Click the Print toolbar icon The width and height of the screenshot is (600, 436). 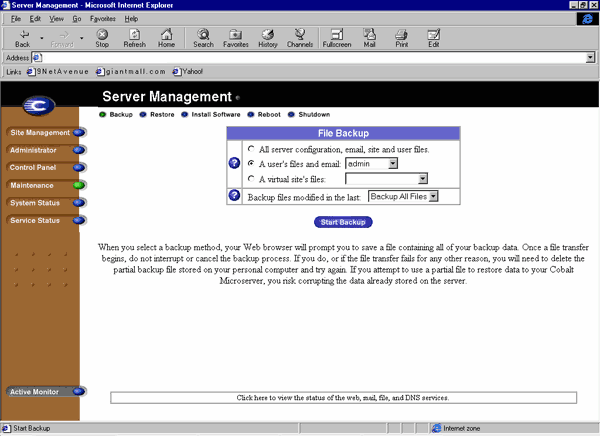(x=401, y=38)
